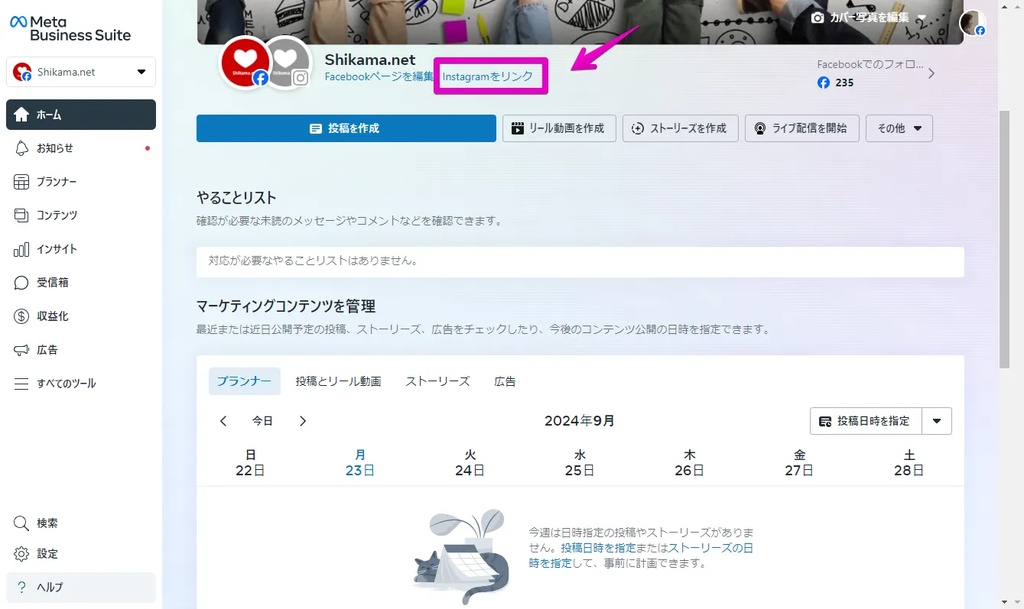Open プランナー from the sidebar

coord(81,181)
